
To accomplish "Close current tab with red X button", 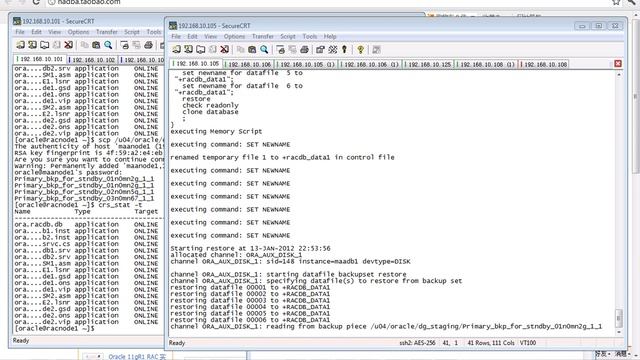I will pos(618,64).
